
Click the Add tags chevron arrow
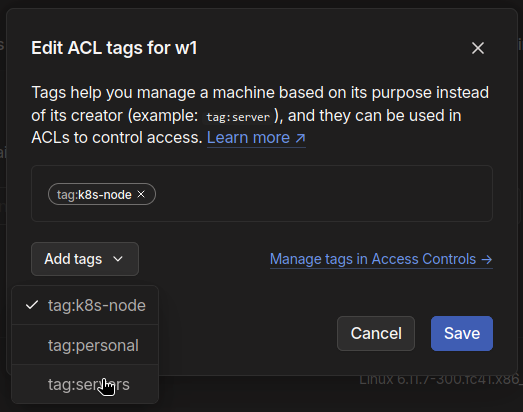118,259
